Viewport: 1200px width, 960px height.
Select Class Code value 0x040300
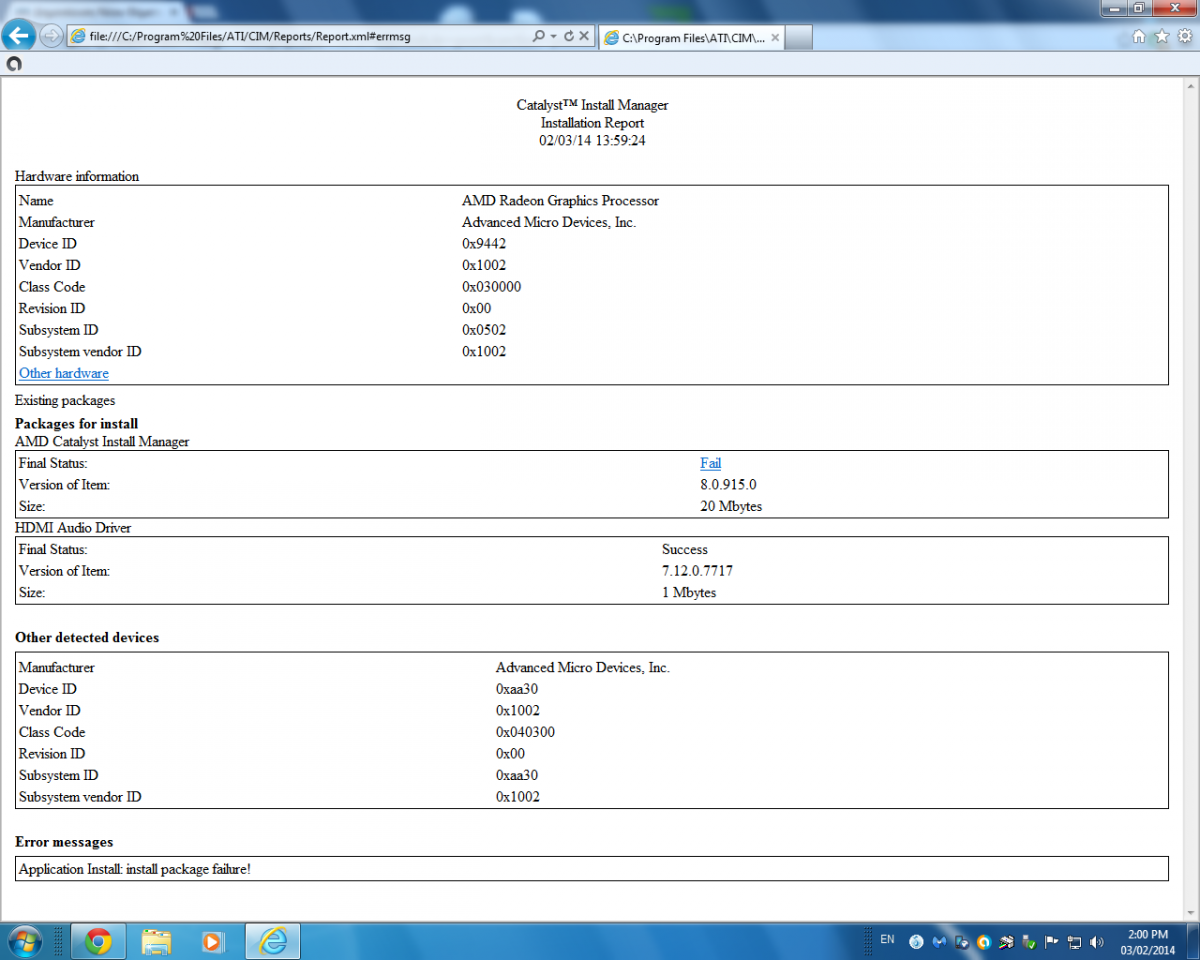pos(525,732)
